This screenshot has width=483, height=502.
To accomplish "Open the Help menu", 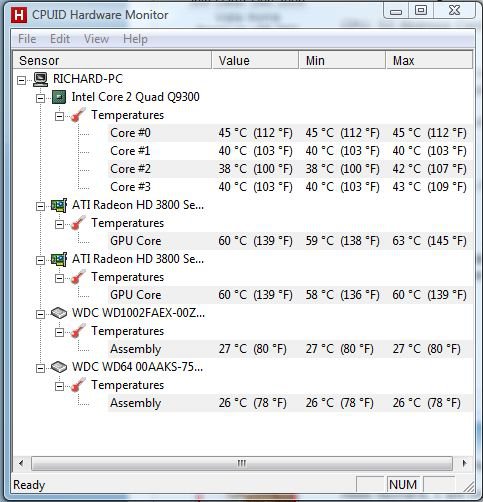I will [x=135, y=39].
